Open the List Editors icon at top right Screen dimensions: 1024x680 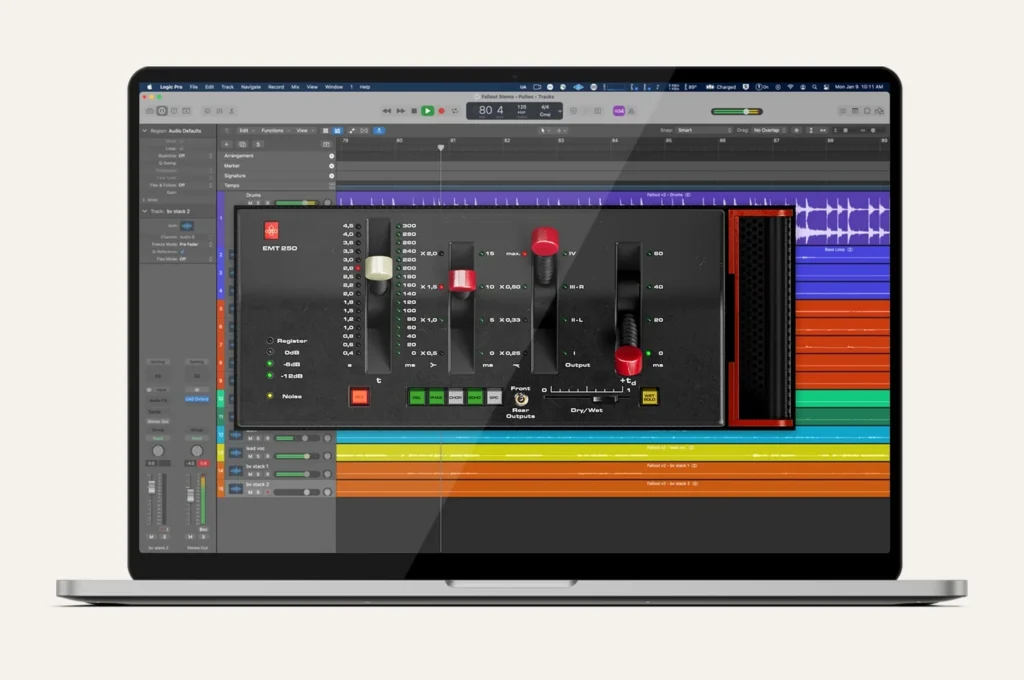(x=842, y=111)
